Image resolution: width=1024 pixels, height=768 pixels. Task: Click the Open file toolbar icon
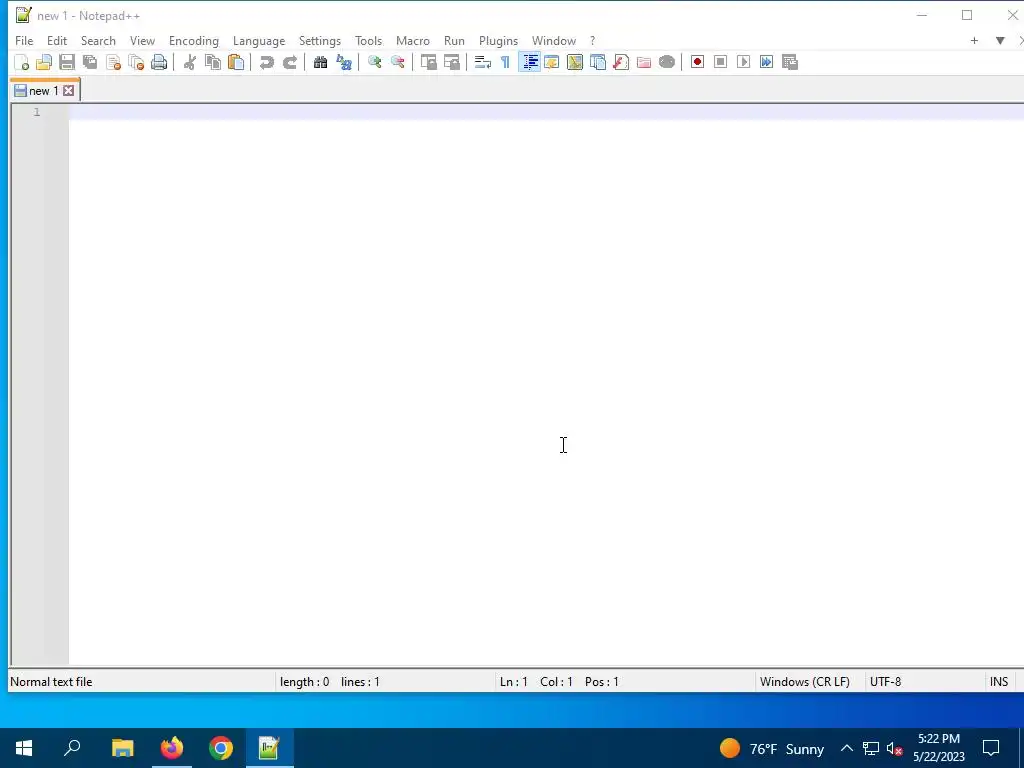[x=44, y=62]
